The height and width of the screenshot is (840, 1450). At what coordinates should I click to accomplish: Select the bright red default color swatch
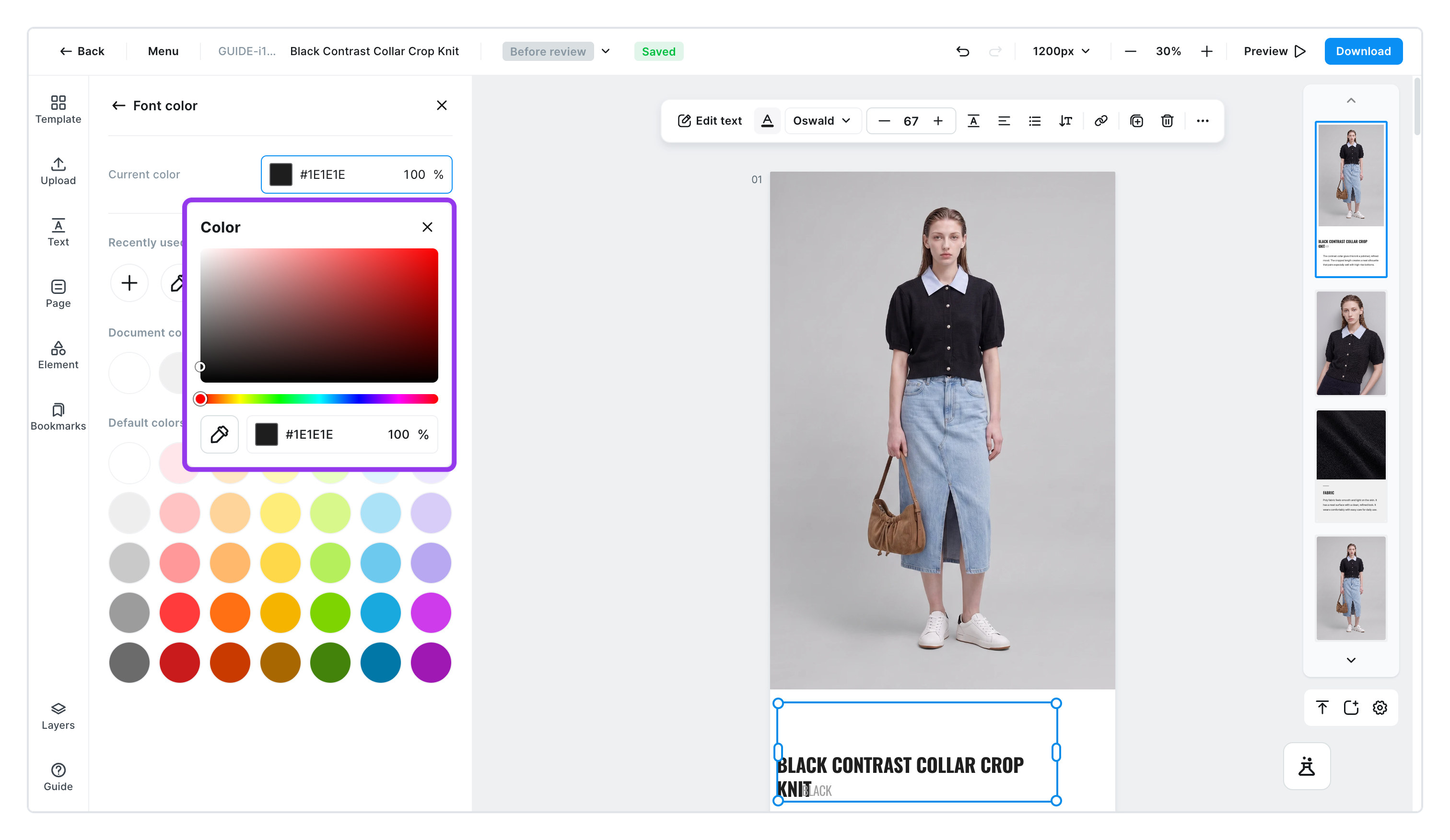click(x=179, y=613)
